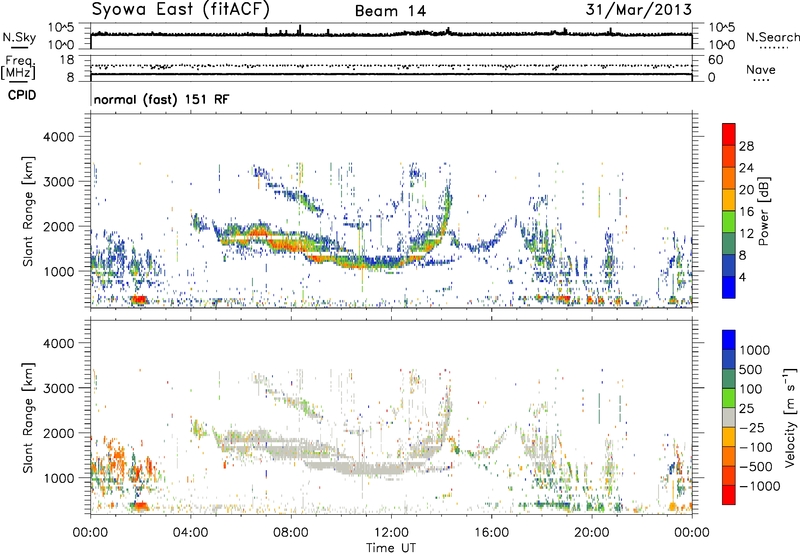Click the '16' tick on power colorbar
Viewport: 800px width, 554px height.
point(746,212)
